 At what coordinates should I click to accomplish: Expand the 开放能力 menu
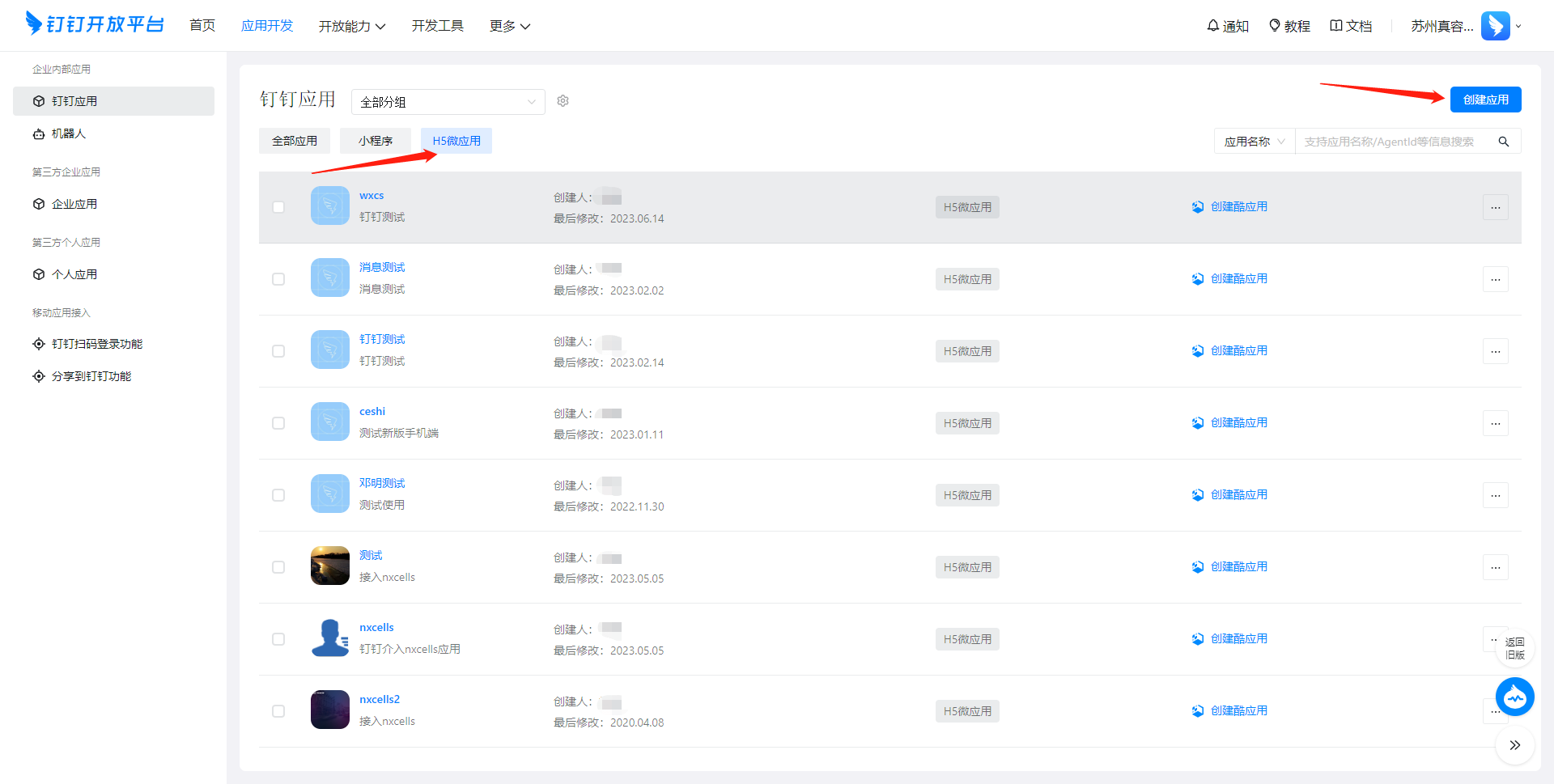point(351,26)
